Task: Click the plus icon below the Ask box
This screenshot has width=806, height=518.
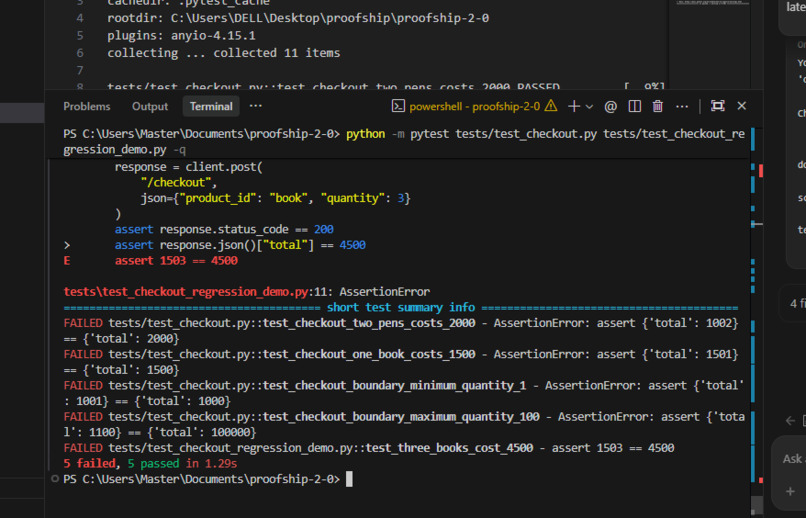Action: pyautogui.click(x=790, y=492)
